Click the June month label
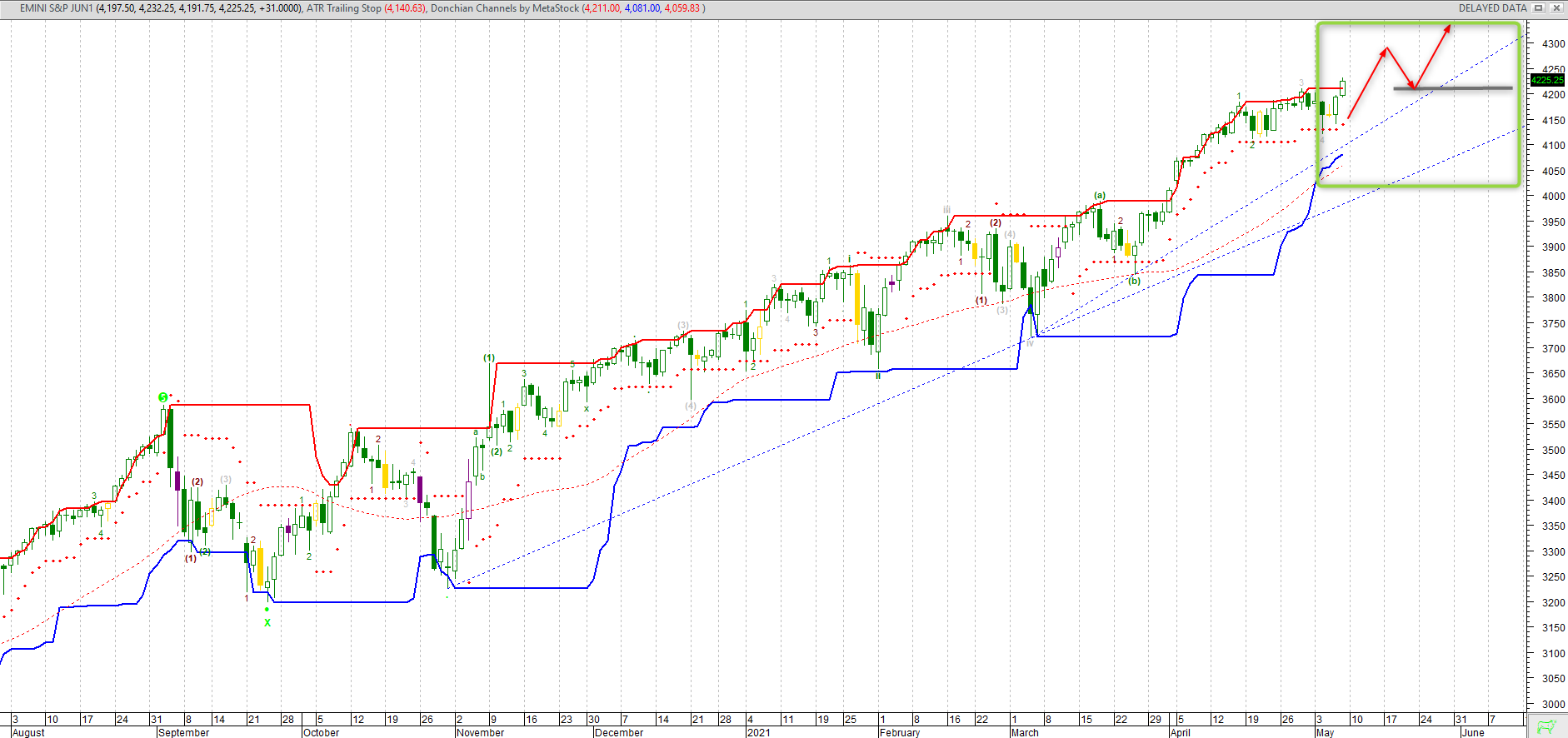 (x=1473, y=733)
